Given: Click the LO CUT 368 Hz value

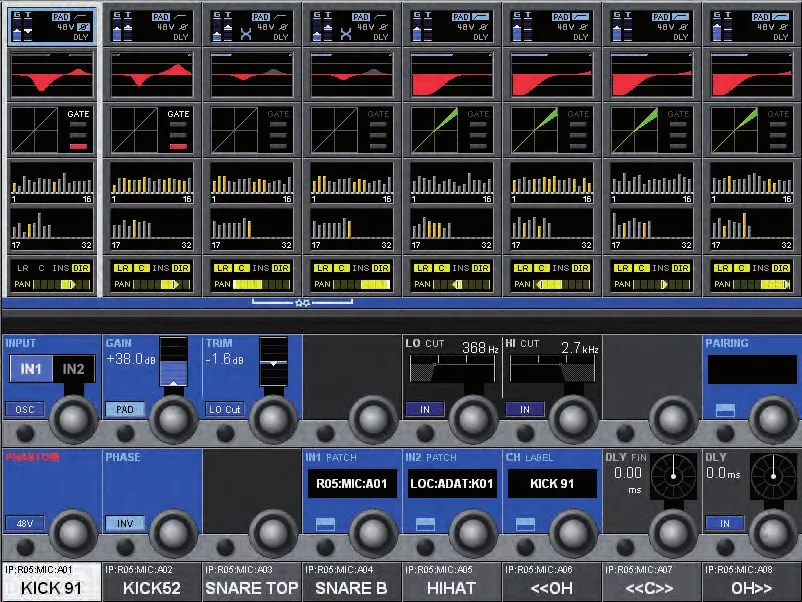Looking at the screenshot, I should pos(480,348).
